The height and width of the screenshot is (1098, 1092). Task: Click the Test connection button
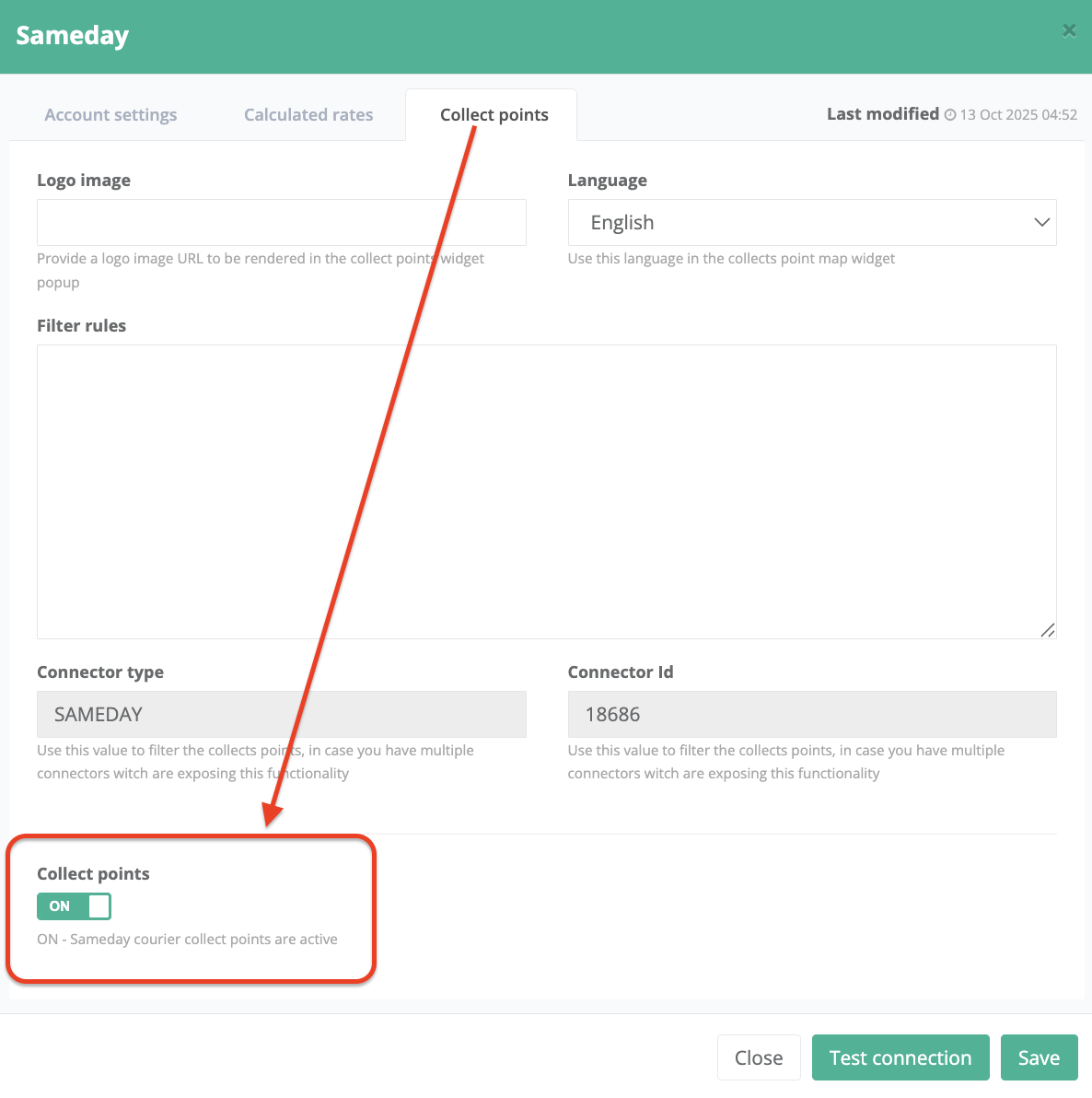[x=900, y=1057]
